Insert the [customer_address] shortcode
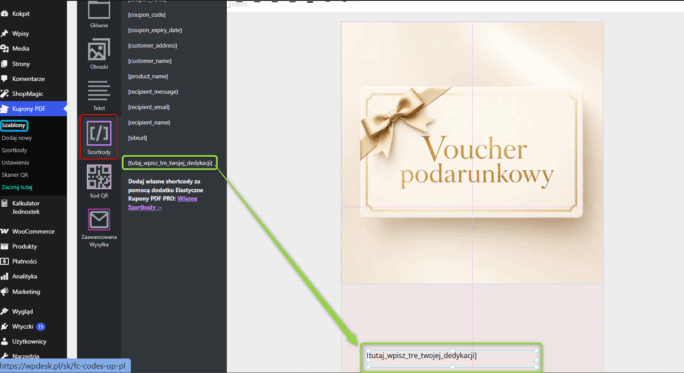This screenshot has width=684, height=373. click(152, 45)
